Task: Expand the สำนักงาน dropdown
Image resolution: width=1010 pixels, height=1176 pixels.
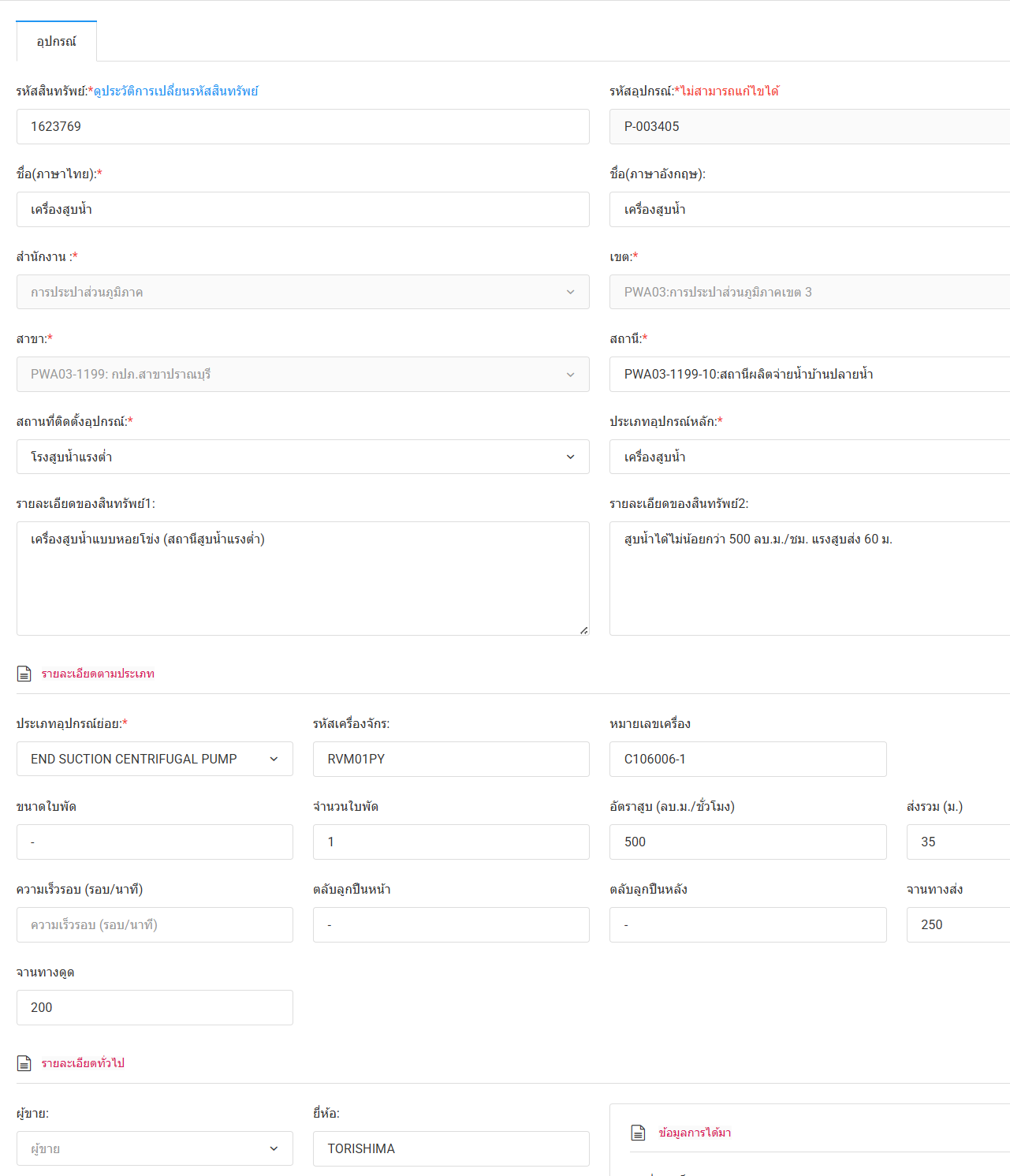Action: click(x=303, y=292)
